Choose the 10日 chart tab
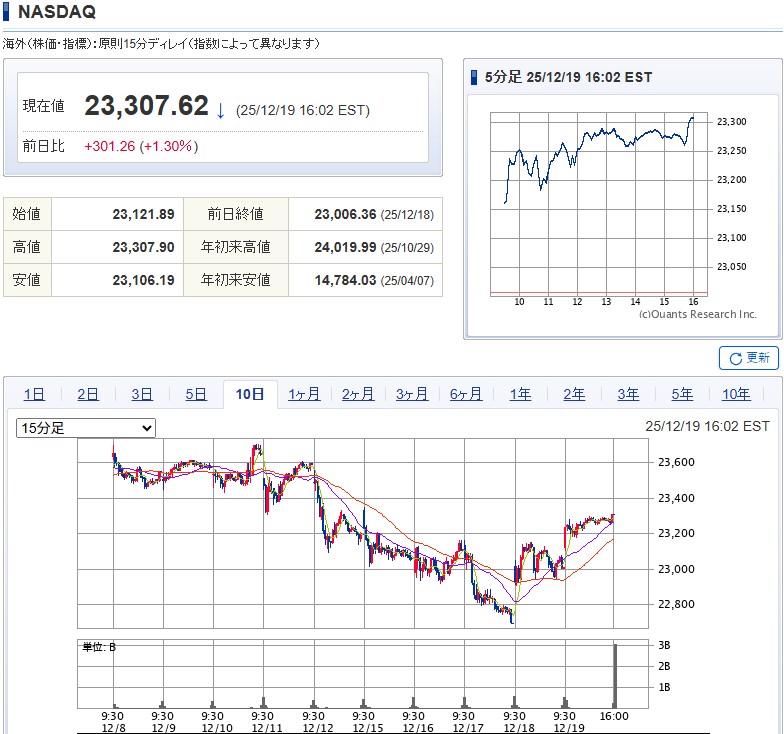 pyautogui.click(x=250, y=394)
